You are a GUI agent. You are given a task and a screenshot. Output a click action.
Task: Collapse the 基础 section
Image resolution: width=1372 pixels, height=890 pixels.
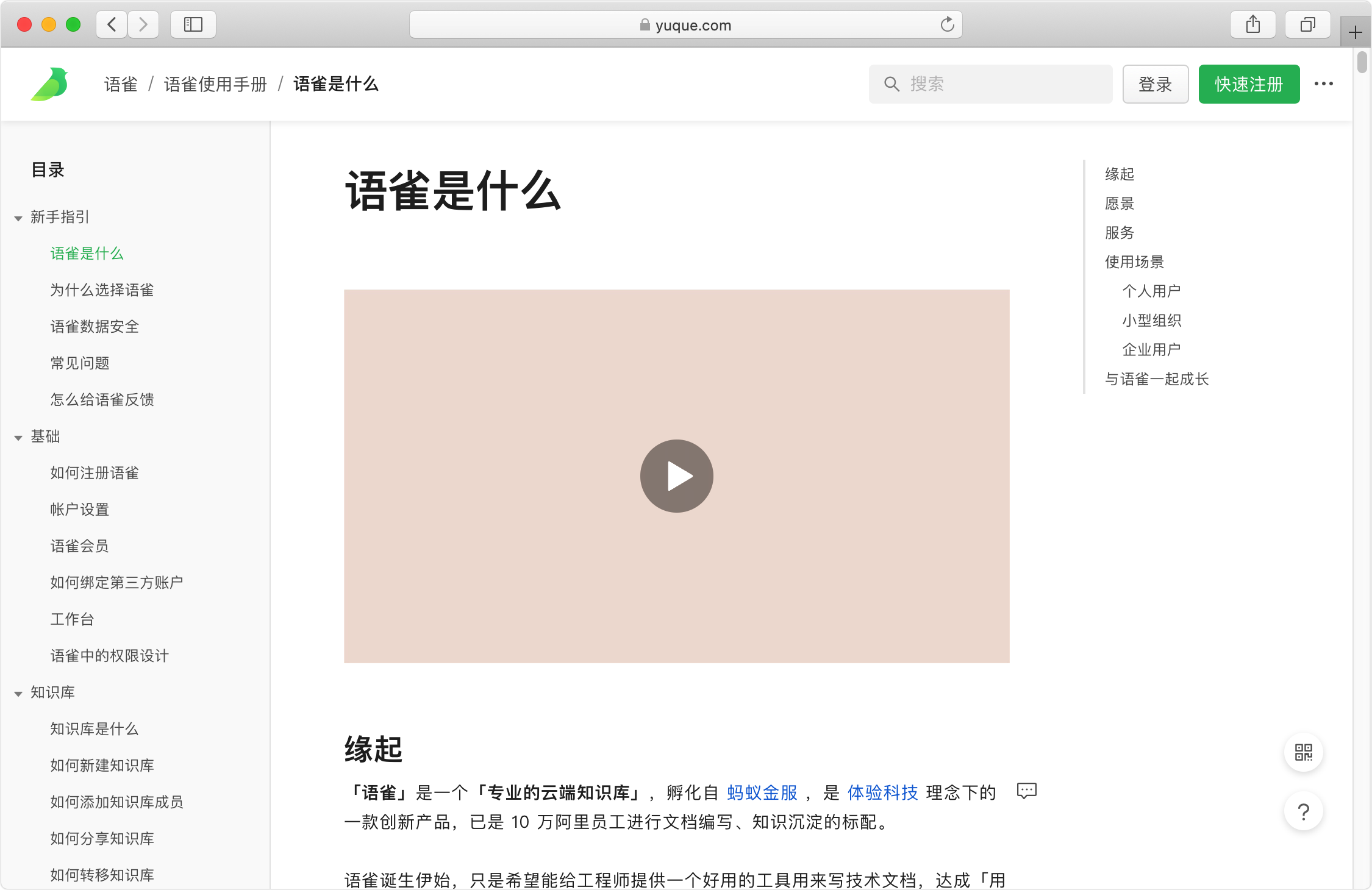click(18, 438)
